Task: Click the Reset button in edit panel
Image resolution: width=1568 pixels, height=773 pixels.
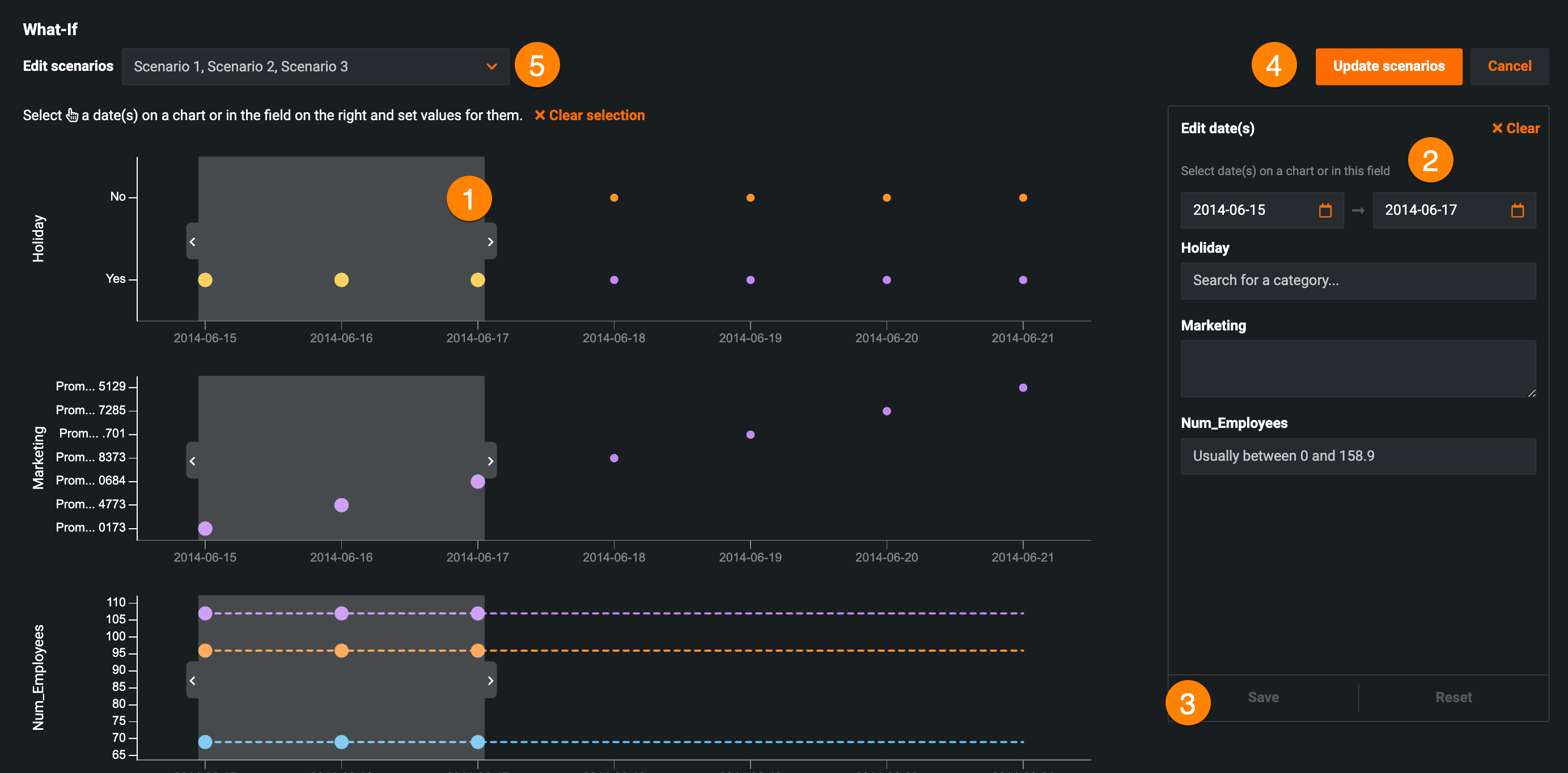Action: pos(1453,698)
